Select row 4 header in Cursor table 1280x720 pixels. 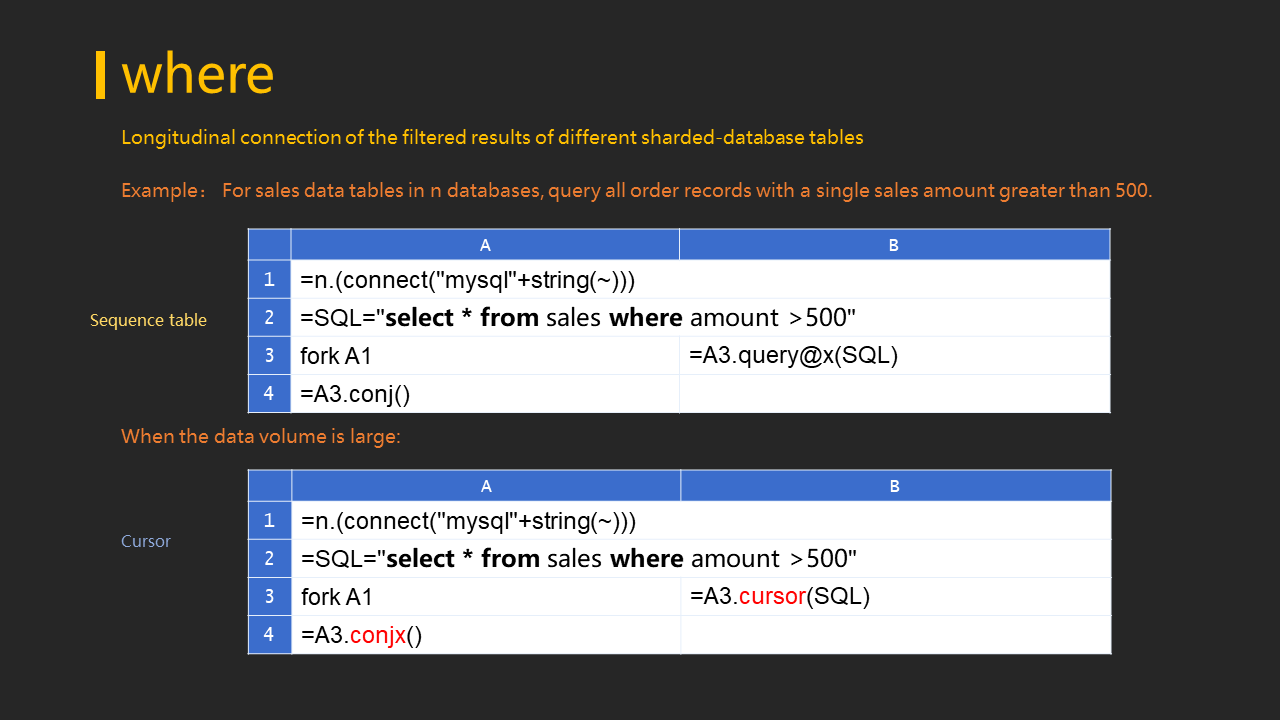pyautogui.click(x=270, y=635)
